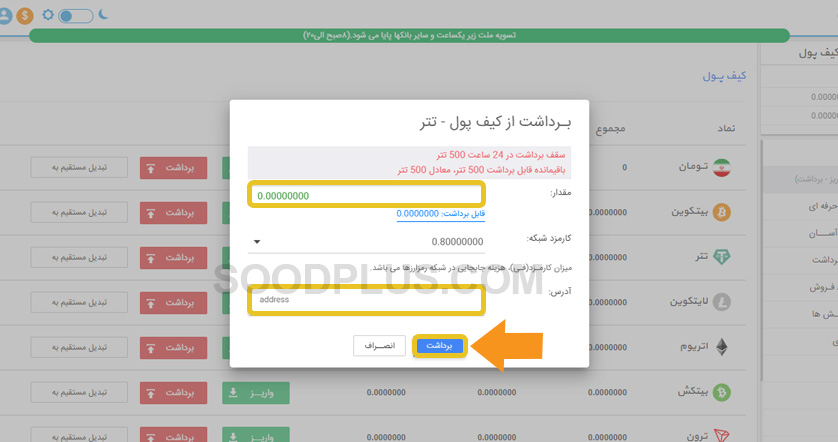Click برداشت button in تتر row
Screen dimensions: 838x442
point(173,258)
